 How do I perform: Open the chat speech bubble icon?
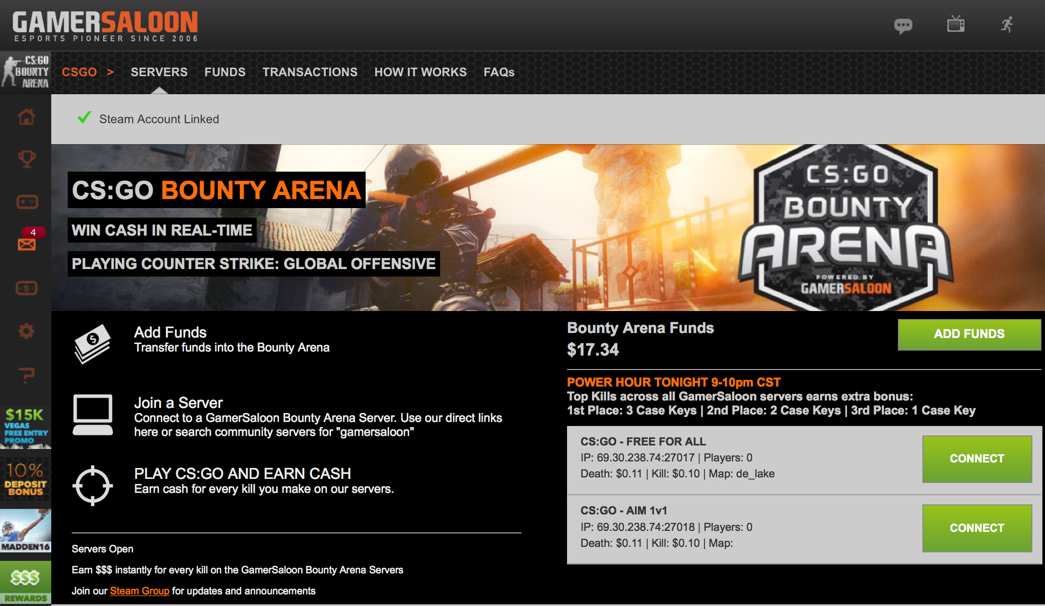[x=903, y=25]
